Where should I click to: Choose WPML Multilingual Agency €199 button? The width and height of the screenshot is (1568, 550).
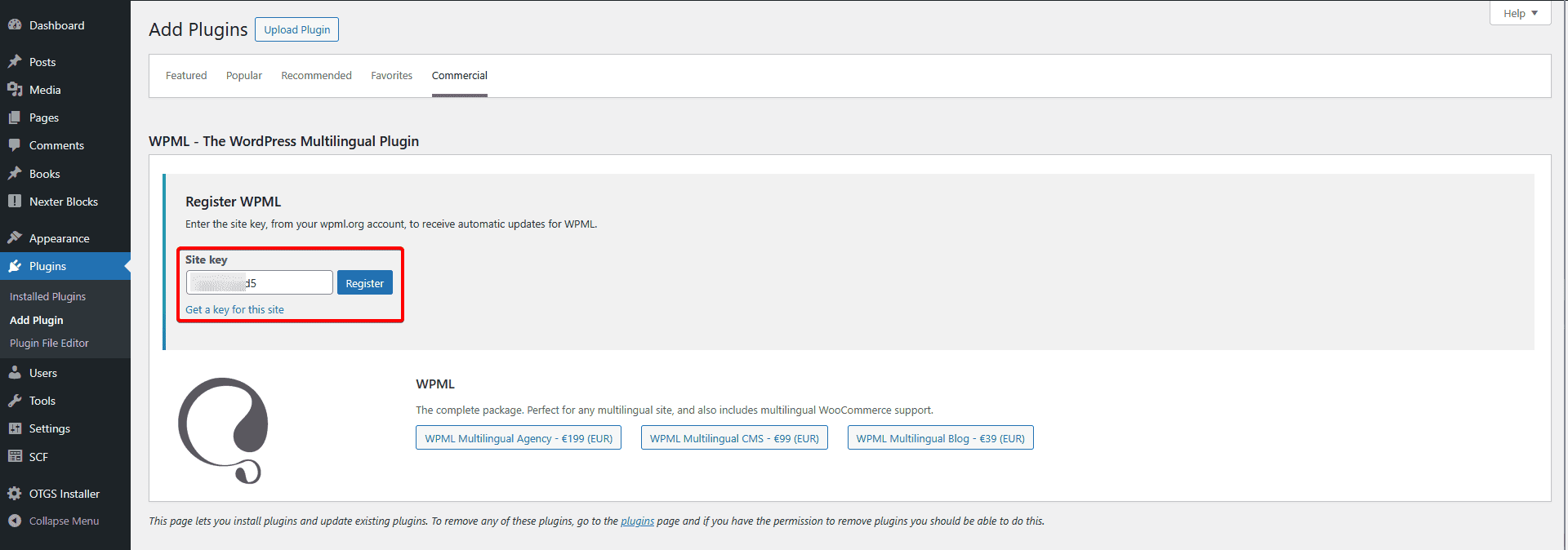(519, 437)
